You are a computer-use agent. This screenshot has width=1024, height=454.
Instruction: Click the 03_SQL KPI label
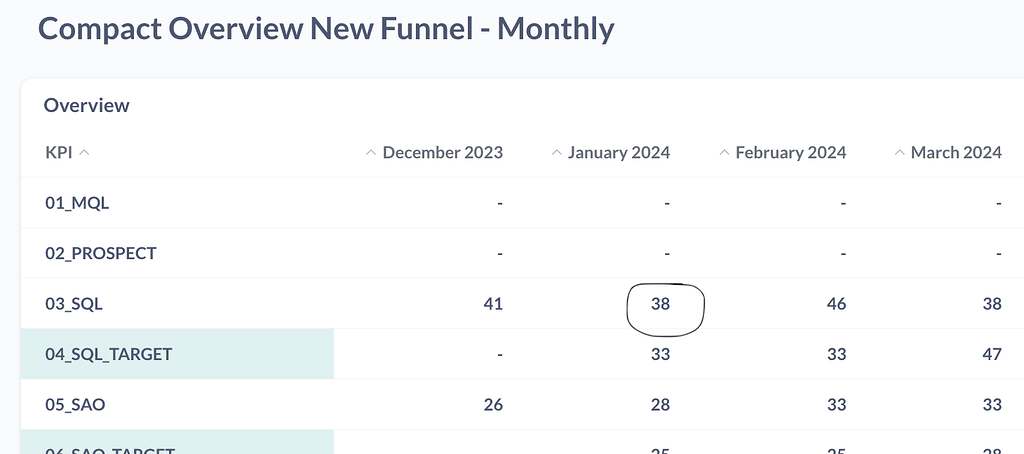point(74,303)
